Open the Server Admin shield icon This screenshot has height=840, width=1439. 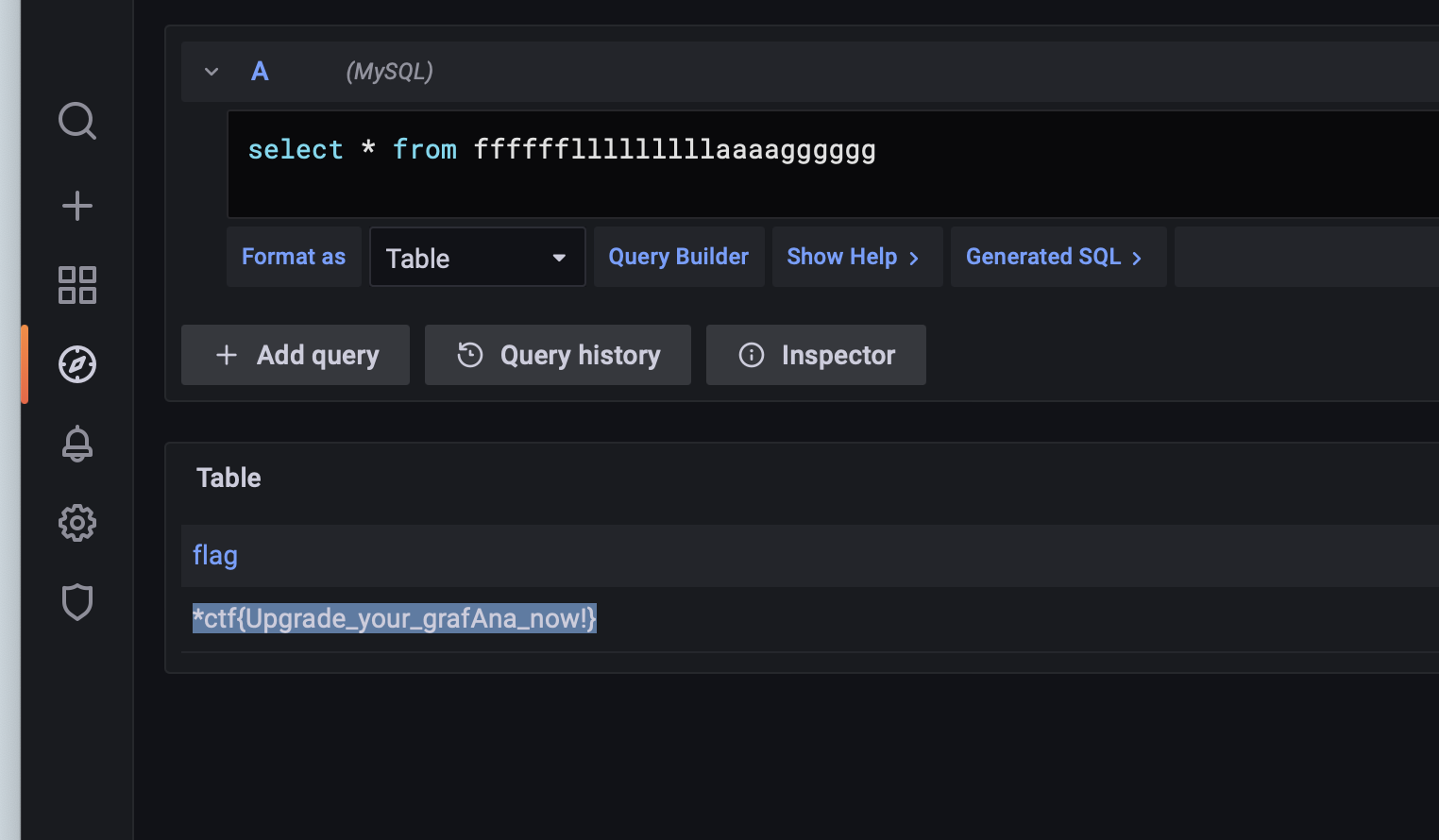(x=77, y=601)
